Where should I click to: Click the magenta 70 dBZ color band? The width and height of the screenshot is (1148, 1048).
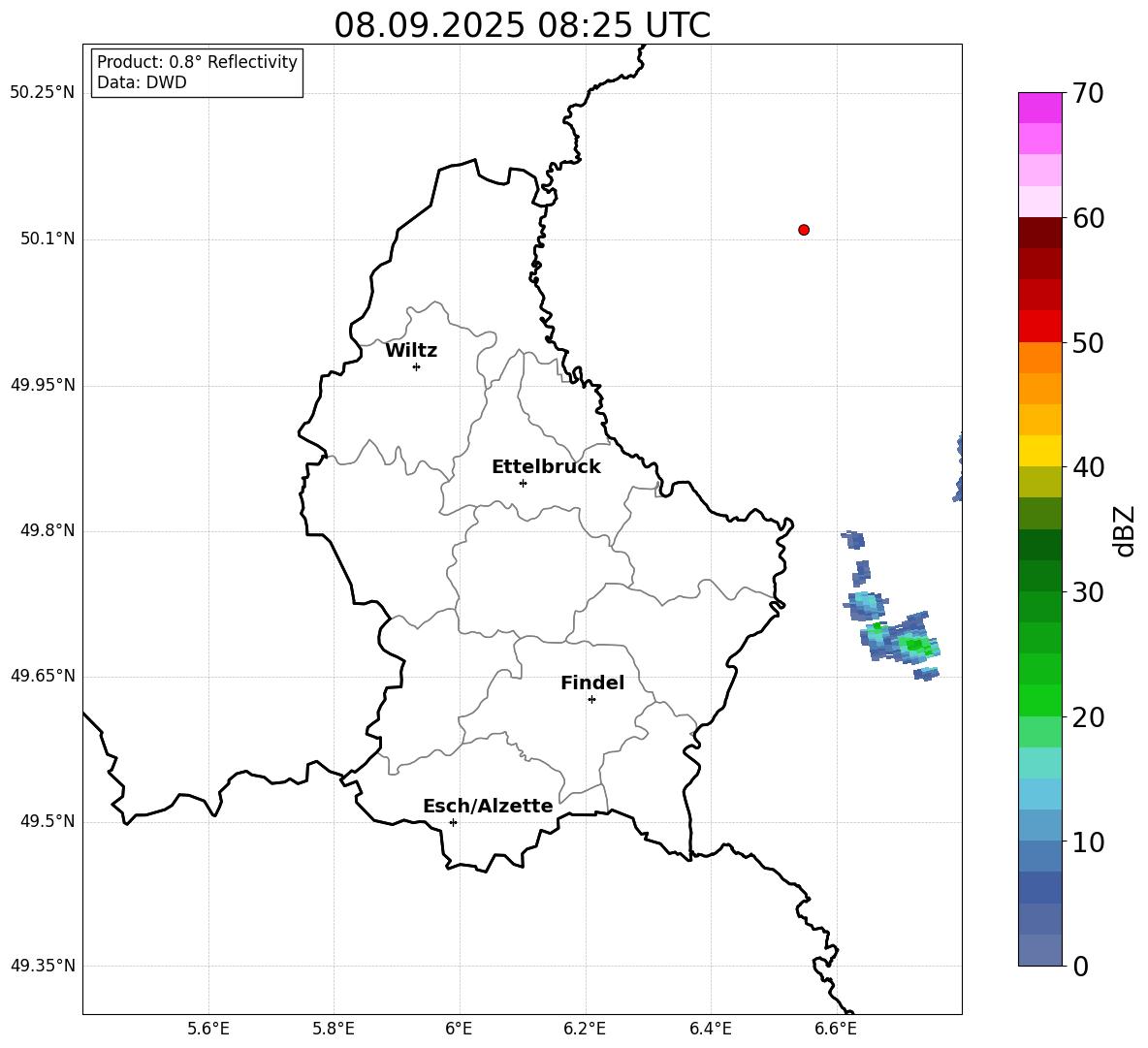click(1040, 108)
